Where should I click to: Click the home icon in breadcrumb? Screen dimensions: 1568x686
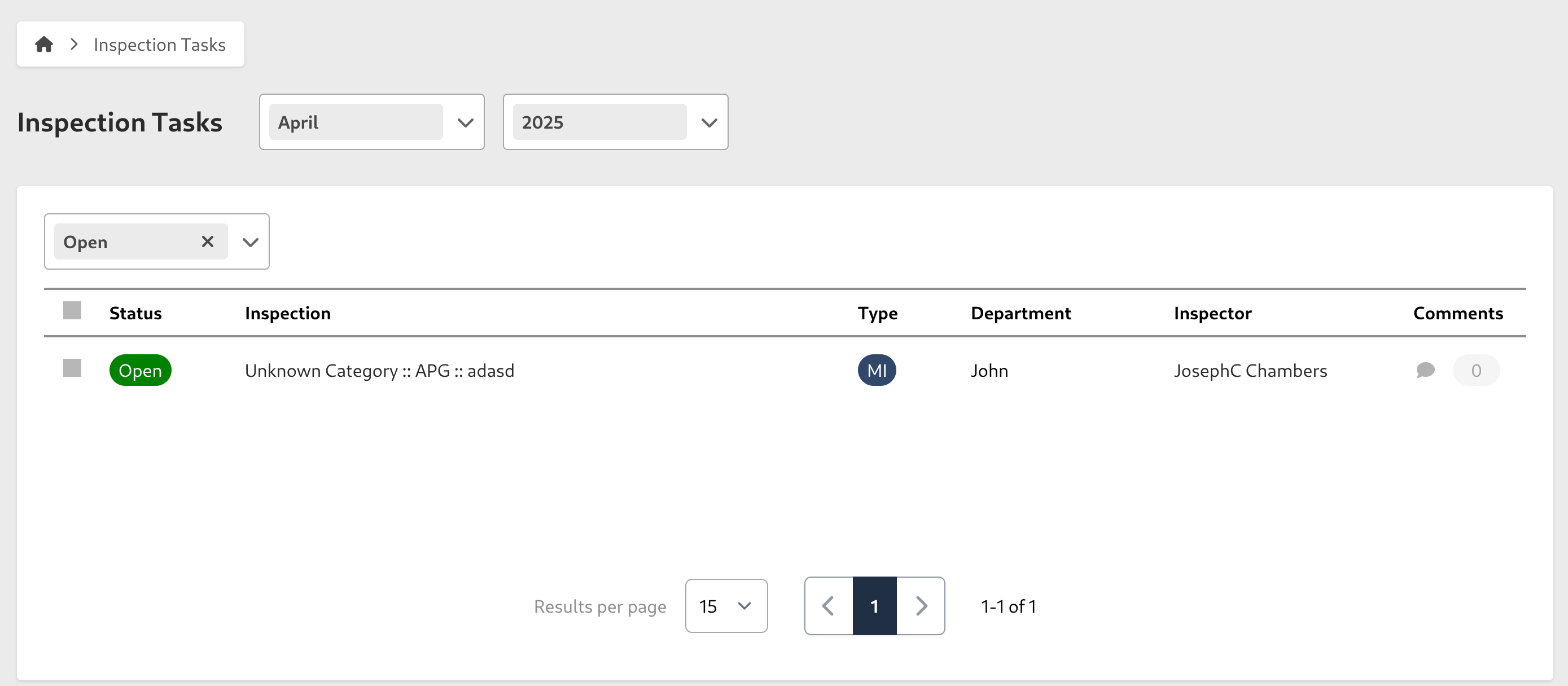pos(43,44)
